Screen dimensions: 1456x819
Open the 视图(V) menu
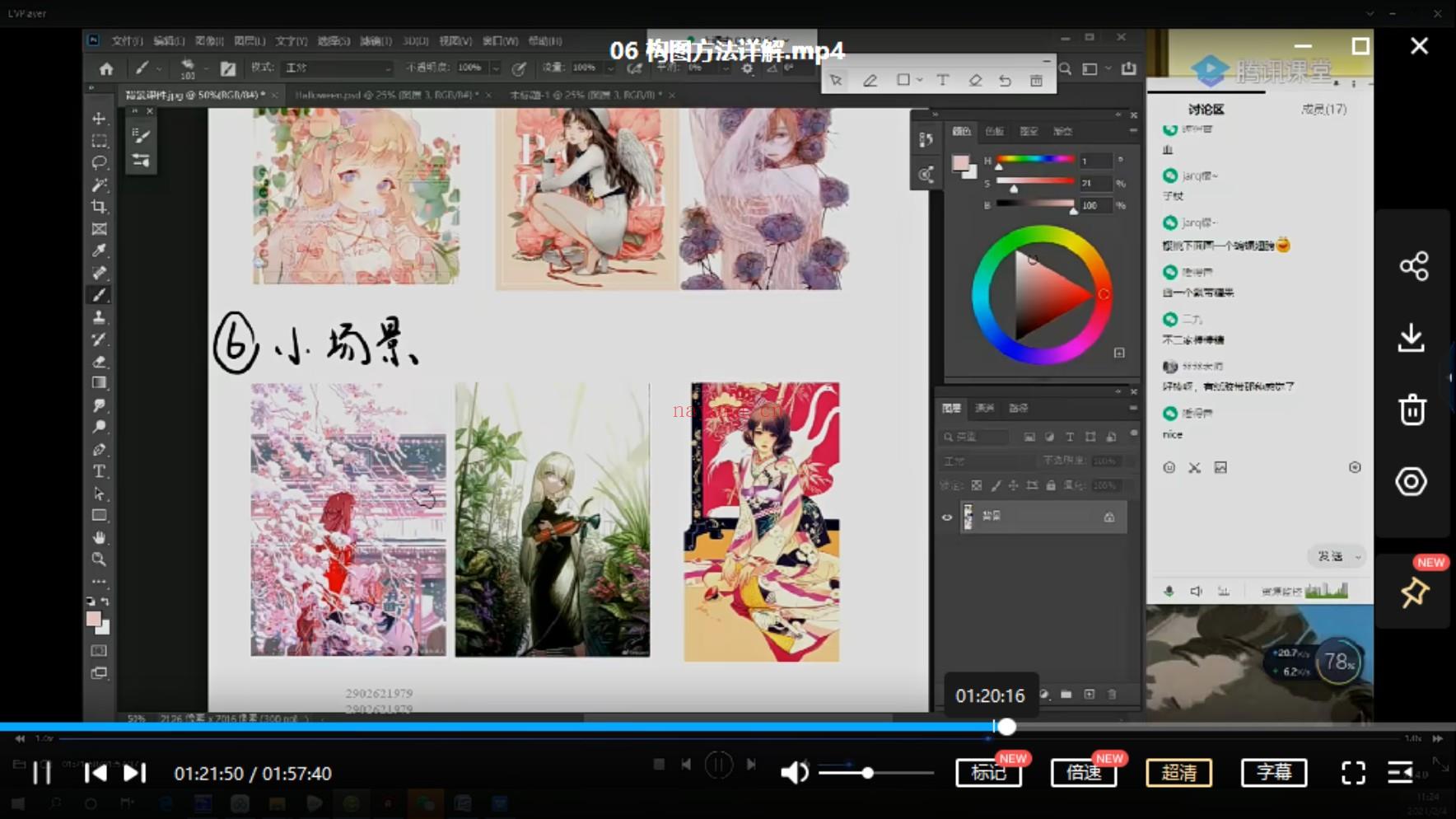tap(455, 40)
